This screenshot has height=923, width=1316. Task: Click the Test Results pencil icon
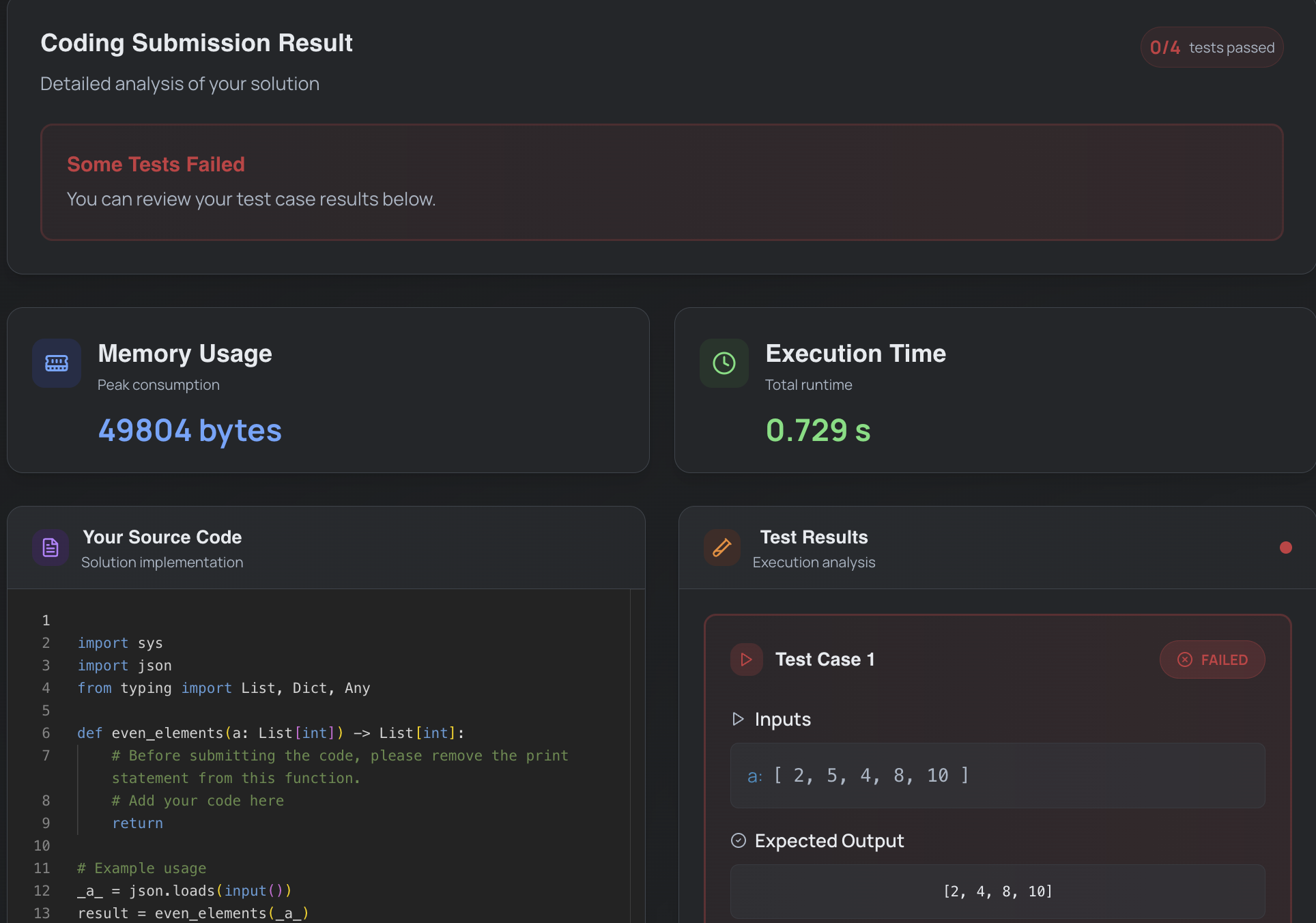tap(721, 548)
